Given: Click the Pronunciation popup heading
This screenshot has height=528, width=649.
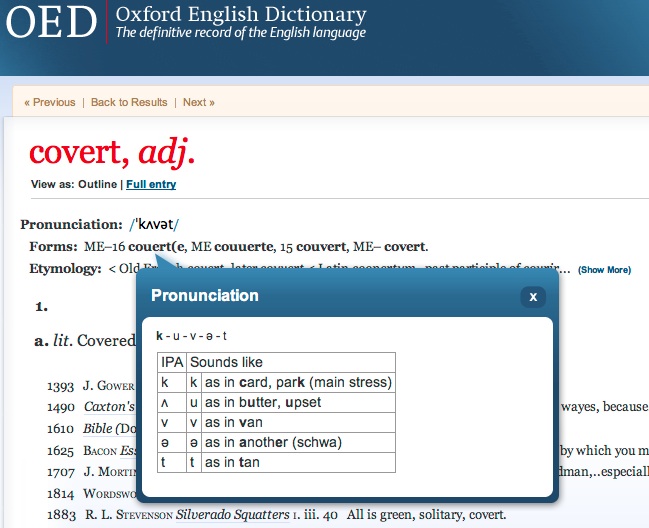Looking at the screenshot, I should click(205, 295).
